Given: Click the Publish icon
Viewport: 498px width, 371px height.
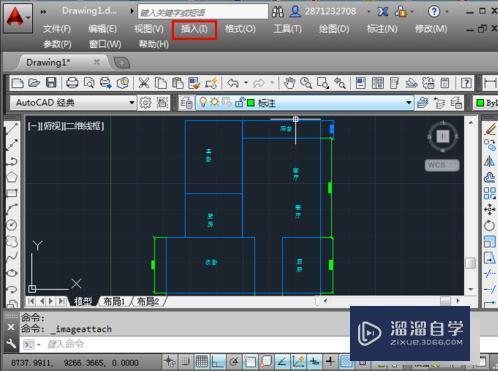Looking at the screenshot, I should click(x=106, y=83).
